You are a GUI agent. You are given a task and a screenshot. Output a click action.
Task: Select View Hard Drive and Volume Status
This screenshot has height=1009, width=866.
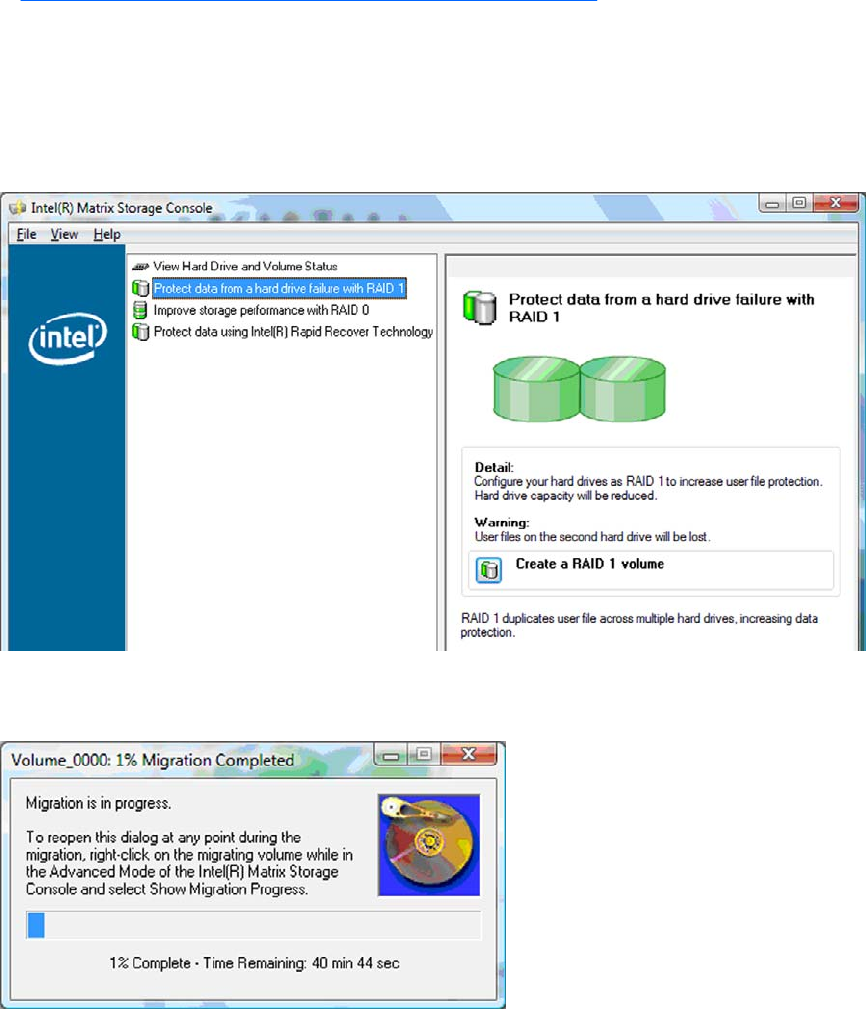click(245, 266)
